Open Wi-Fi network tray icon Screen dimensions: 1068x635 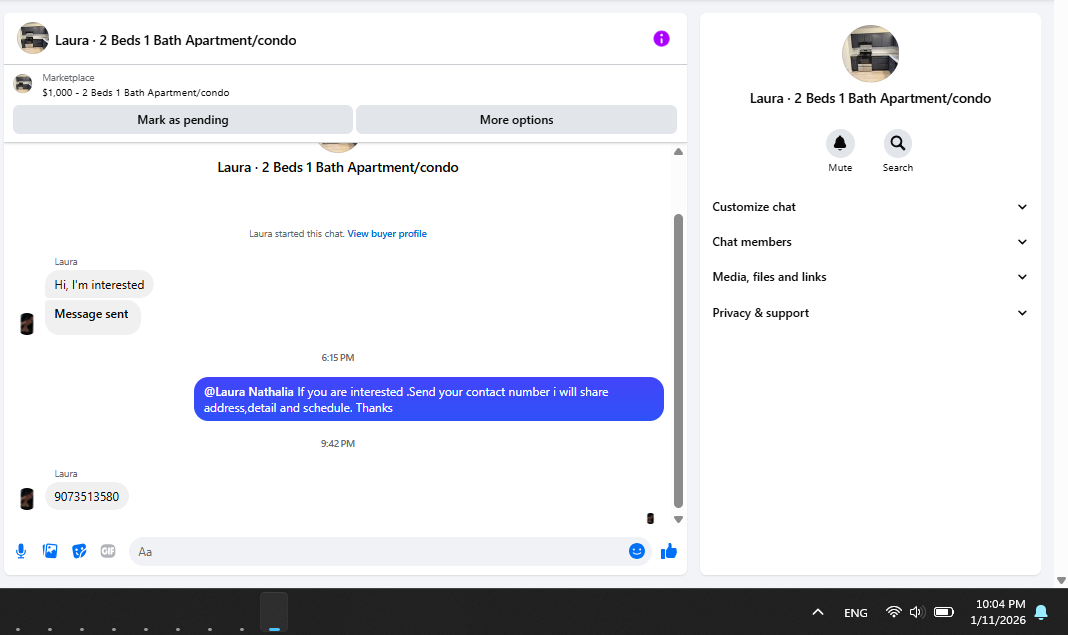point(894,612)
